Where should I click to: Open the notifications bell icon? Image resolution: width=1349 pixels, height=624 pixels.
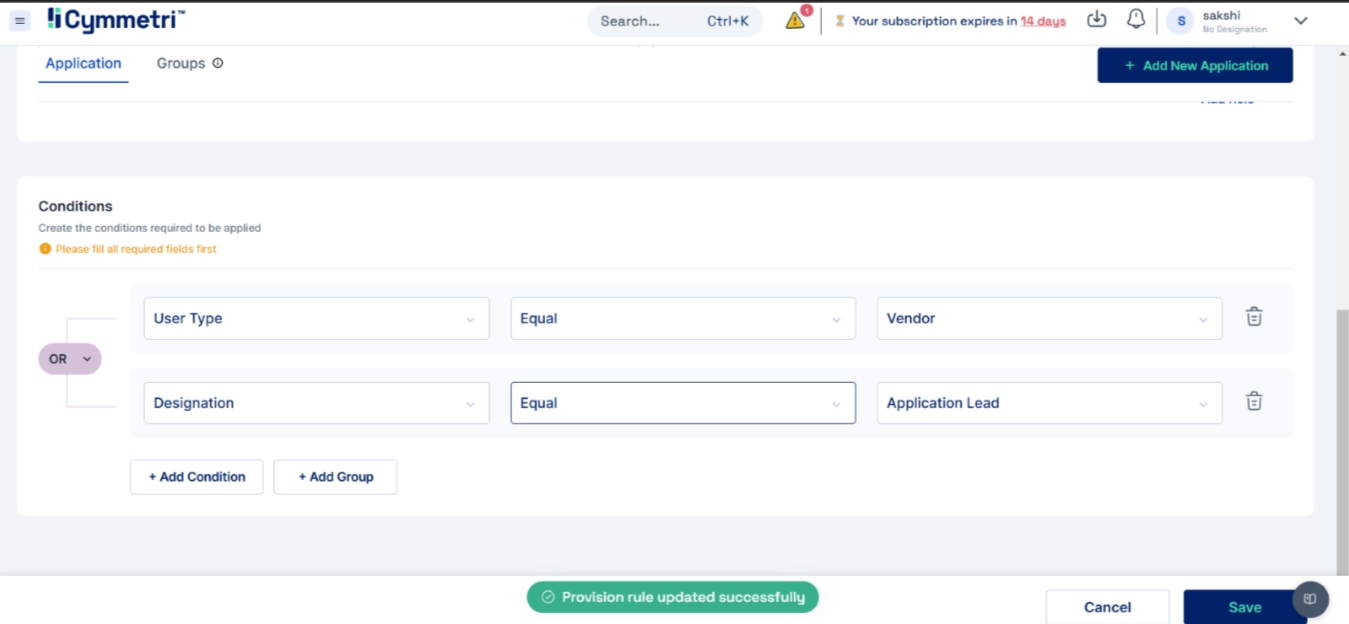click(x=1135, y=20)
